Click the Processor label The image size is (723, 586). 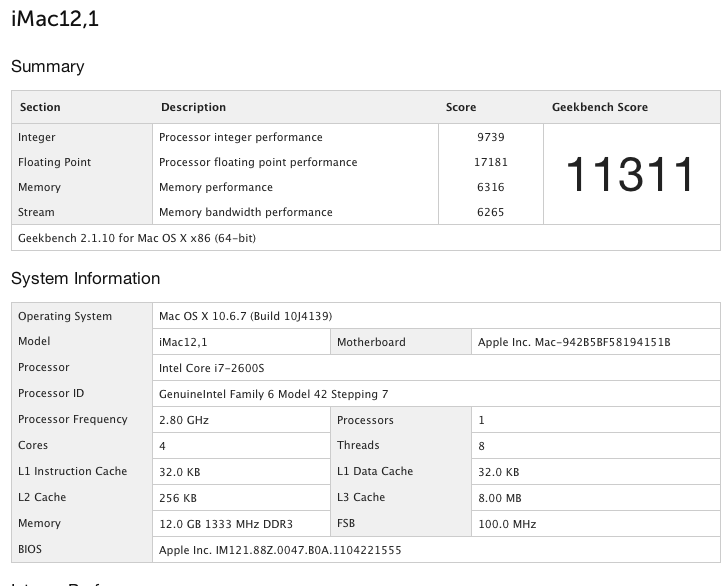click(x=43, y=367)
